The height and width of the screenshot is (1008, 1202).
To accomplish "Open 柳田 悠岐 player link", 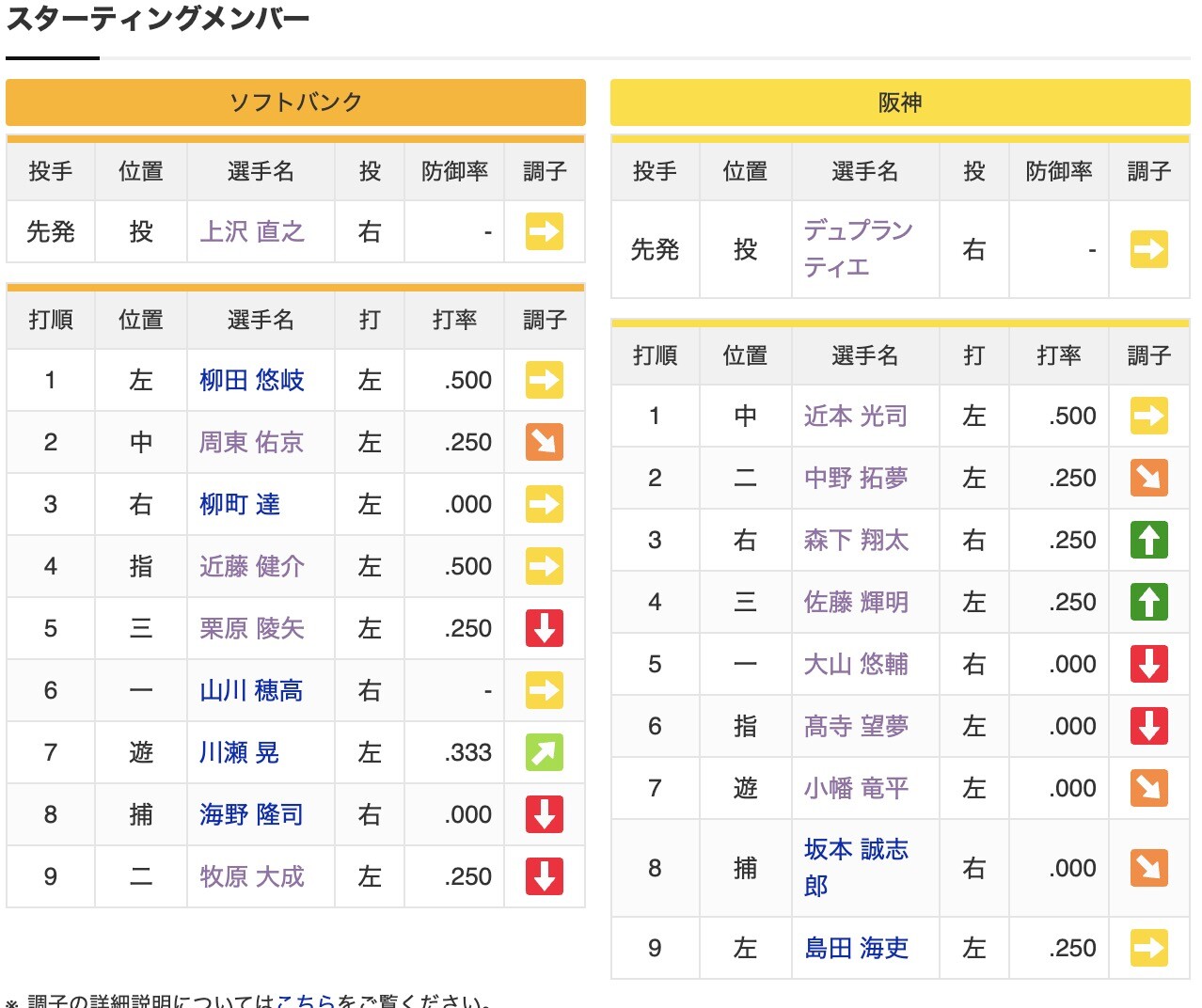I will (251, 380).
